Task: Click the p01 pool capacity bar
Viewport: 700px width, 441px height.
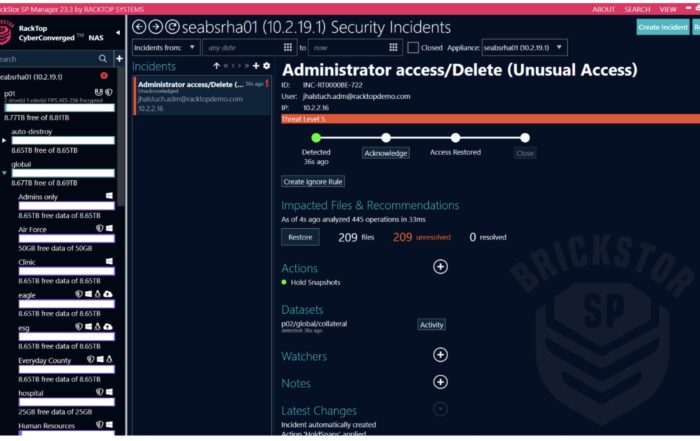Action: pos(59,108)
